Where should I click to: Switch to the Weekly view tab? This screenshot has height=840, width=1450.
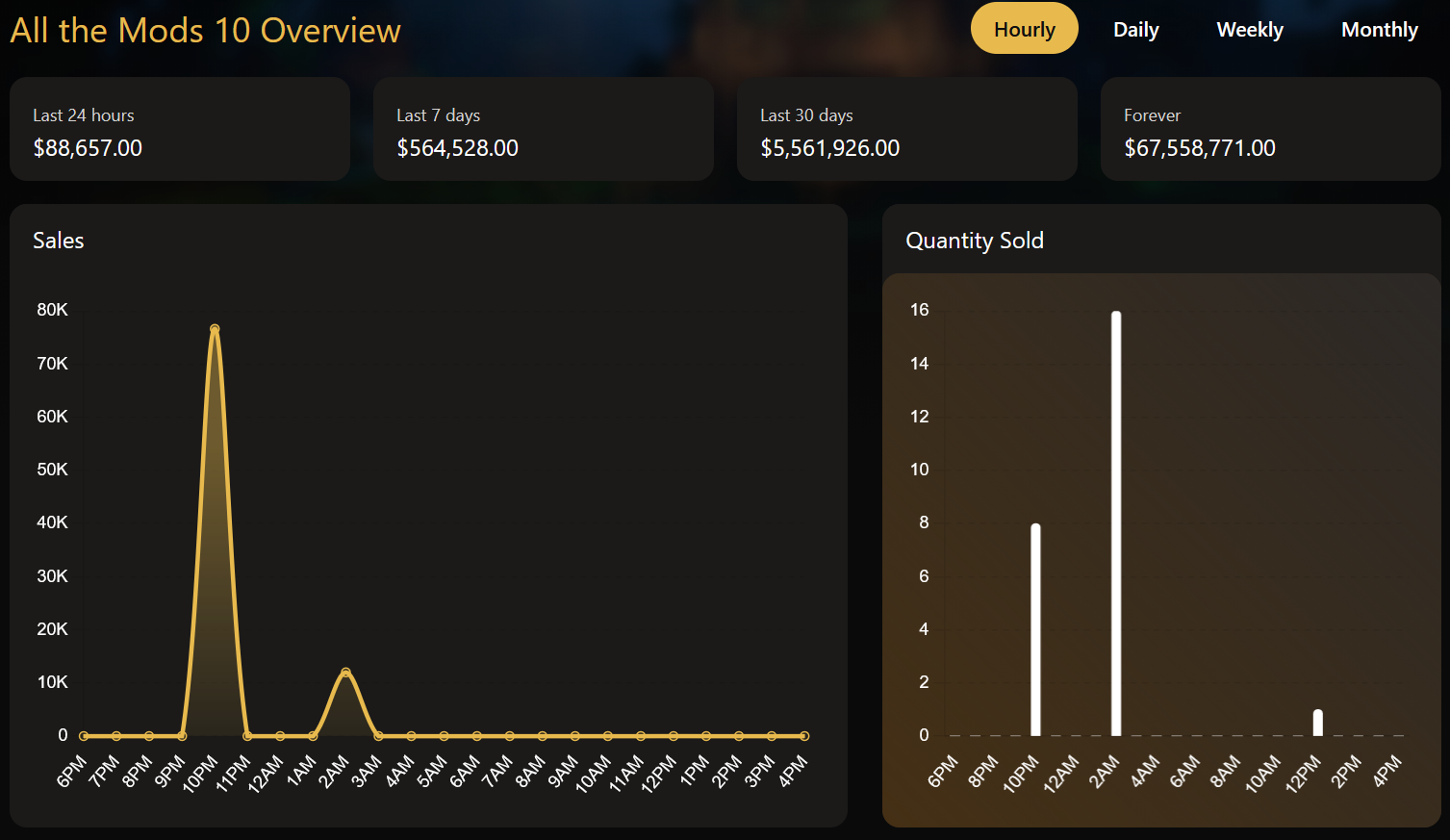pos(1249,29)
